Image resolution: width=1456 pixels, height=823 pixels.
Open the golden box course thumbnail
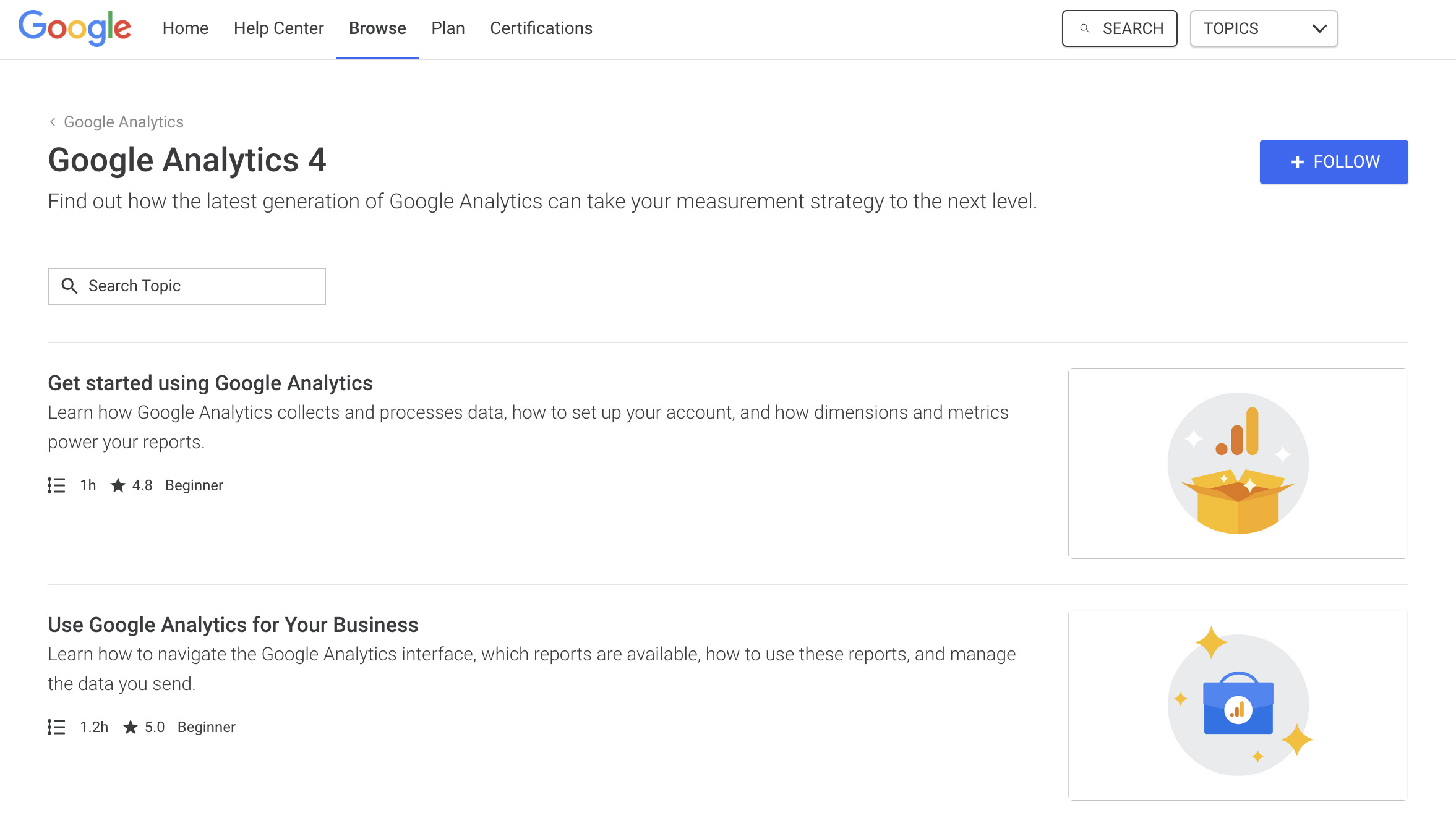1238,464
